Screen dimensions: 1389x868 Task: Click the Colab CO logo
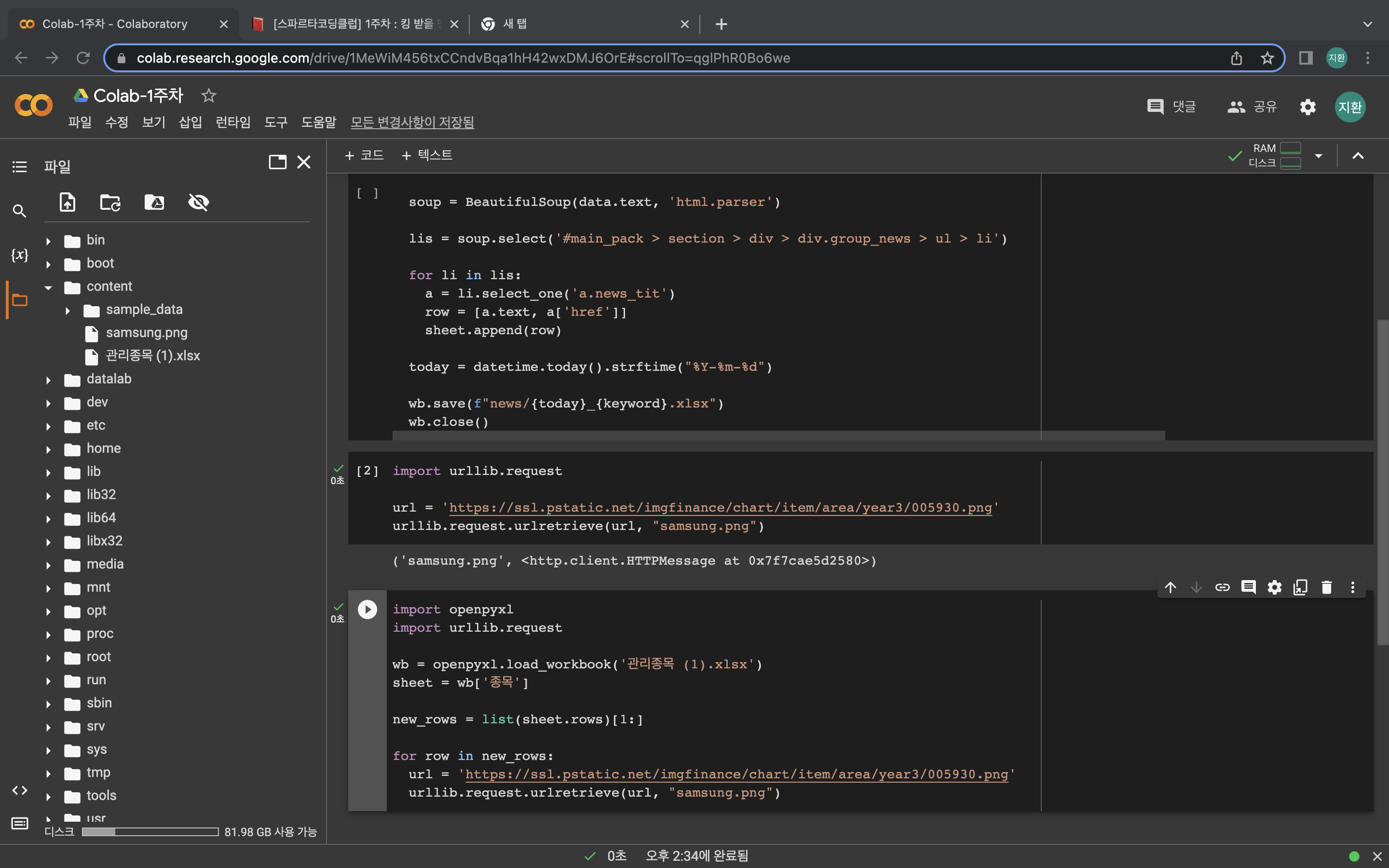(33, 105)
